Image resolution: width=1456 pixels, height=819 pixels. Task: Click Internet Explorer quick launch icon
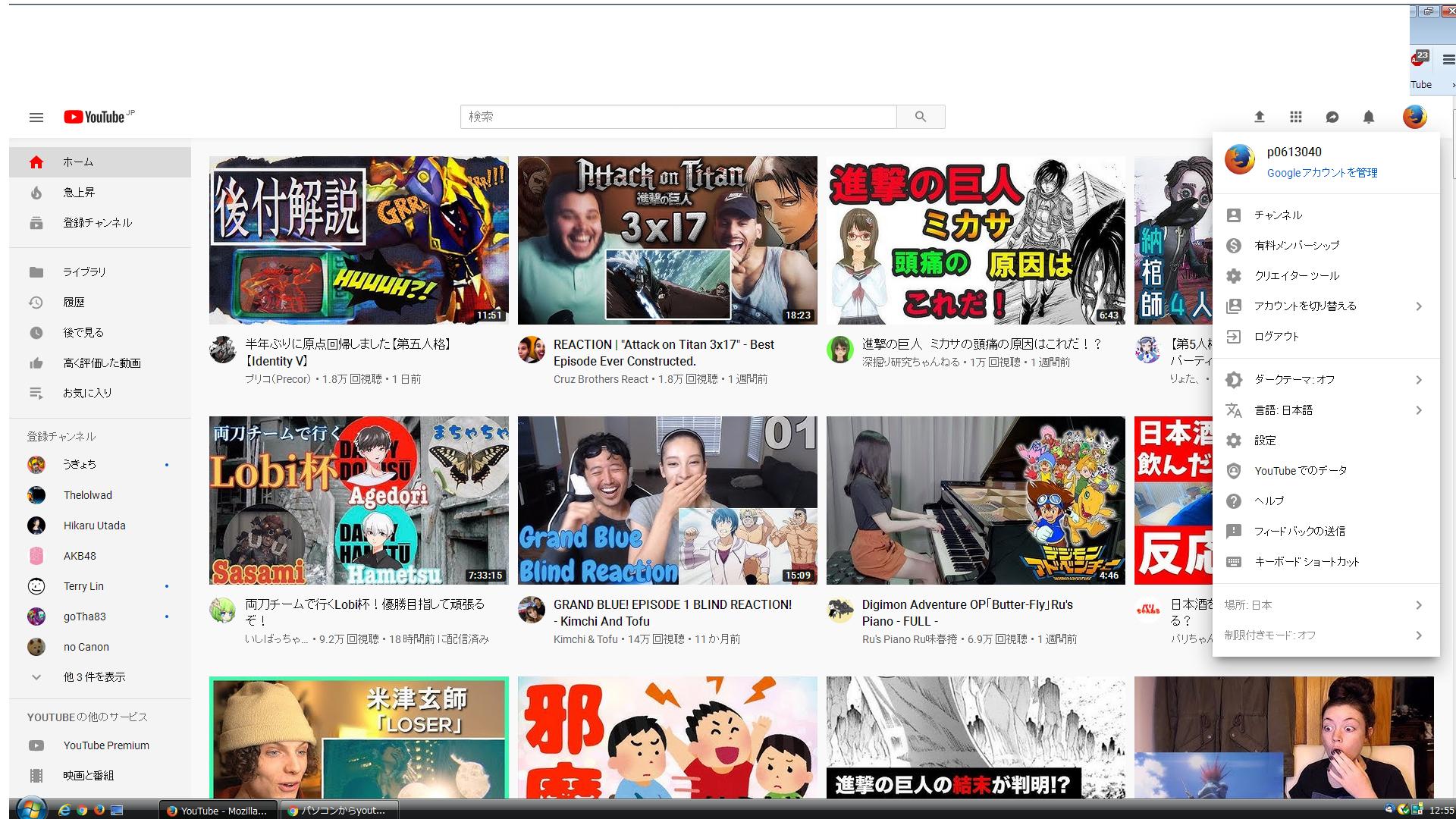point(64,810)
